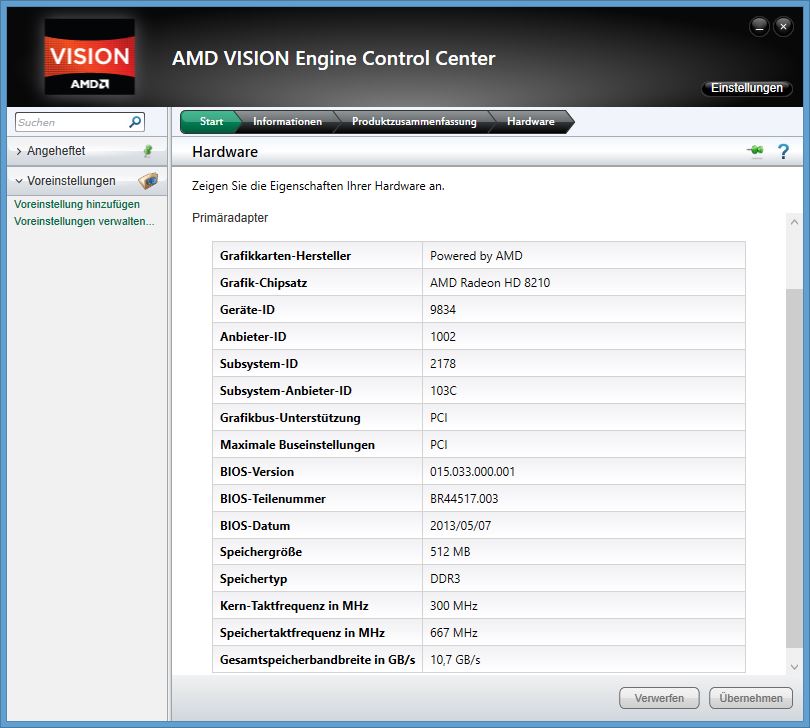Click the VISION AMD logo

[x=90, y=57]
